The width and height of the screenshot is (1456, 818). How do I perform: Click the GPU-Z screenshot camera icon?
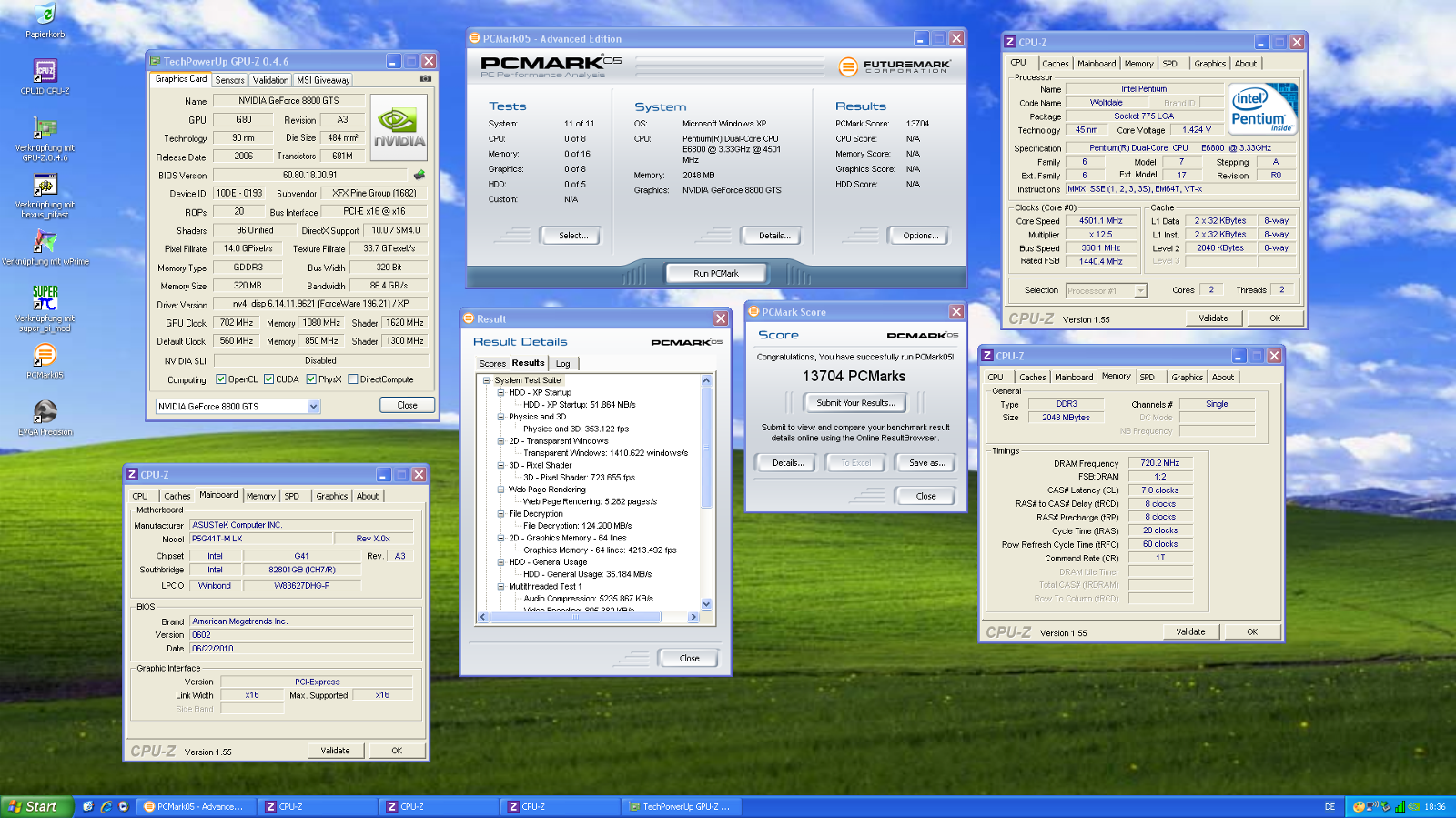424,79
